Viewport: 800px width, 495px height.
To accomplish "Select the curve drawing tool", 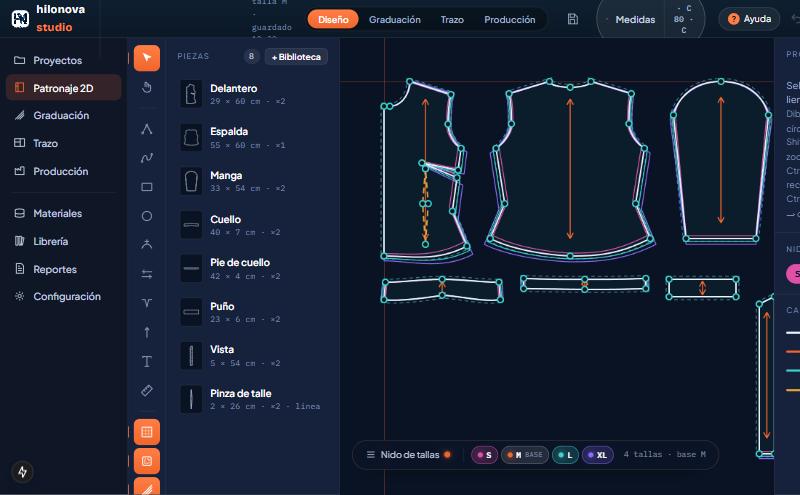I will pos(147,158).
